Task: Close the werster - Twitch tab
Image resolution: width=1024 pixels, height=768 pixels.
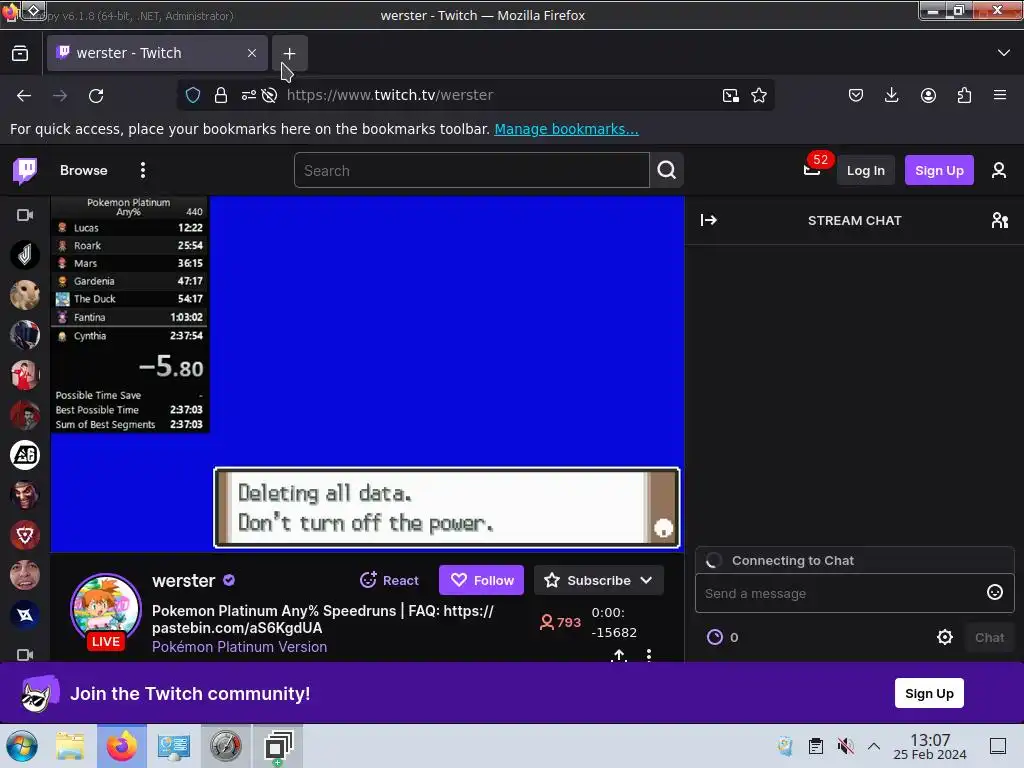Action: (x=251, y=53)
